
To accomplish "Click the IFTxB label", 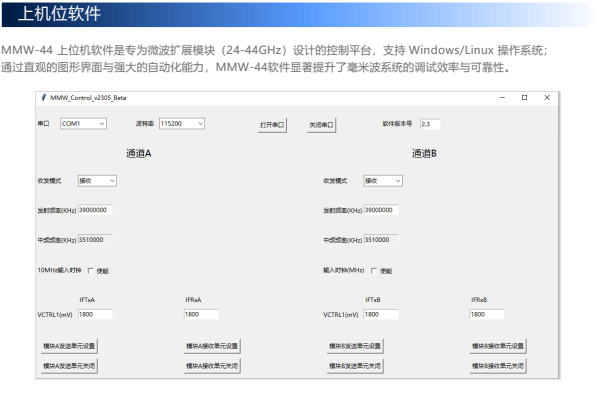I will pos(373,300).
